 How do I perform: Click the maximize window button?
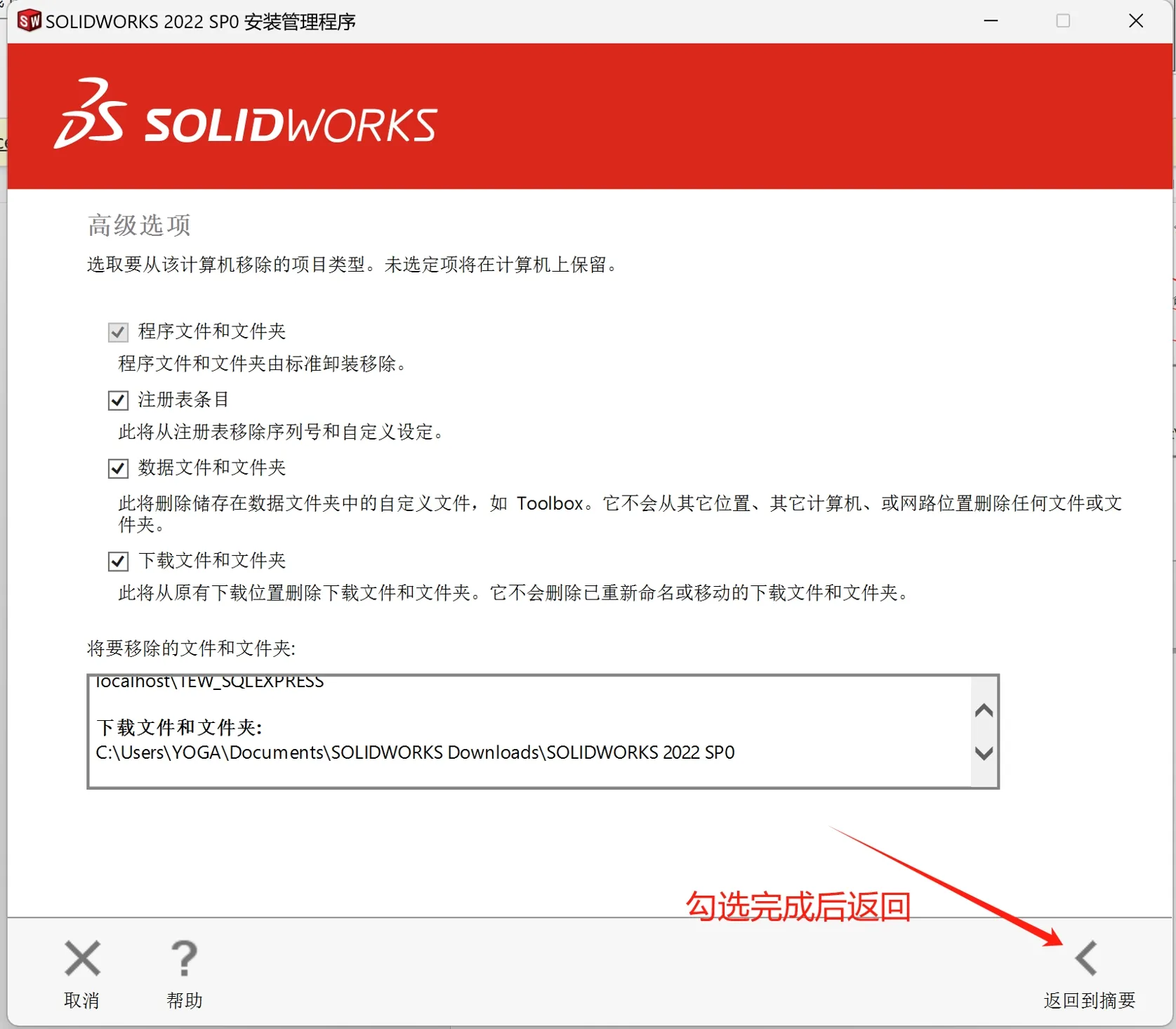click(x=1063, y=21)
